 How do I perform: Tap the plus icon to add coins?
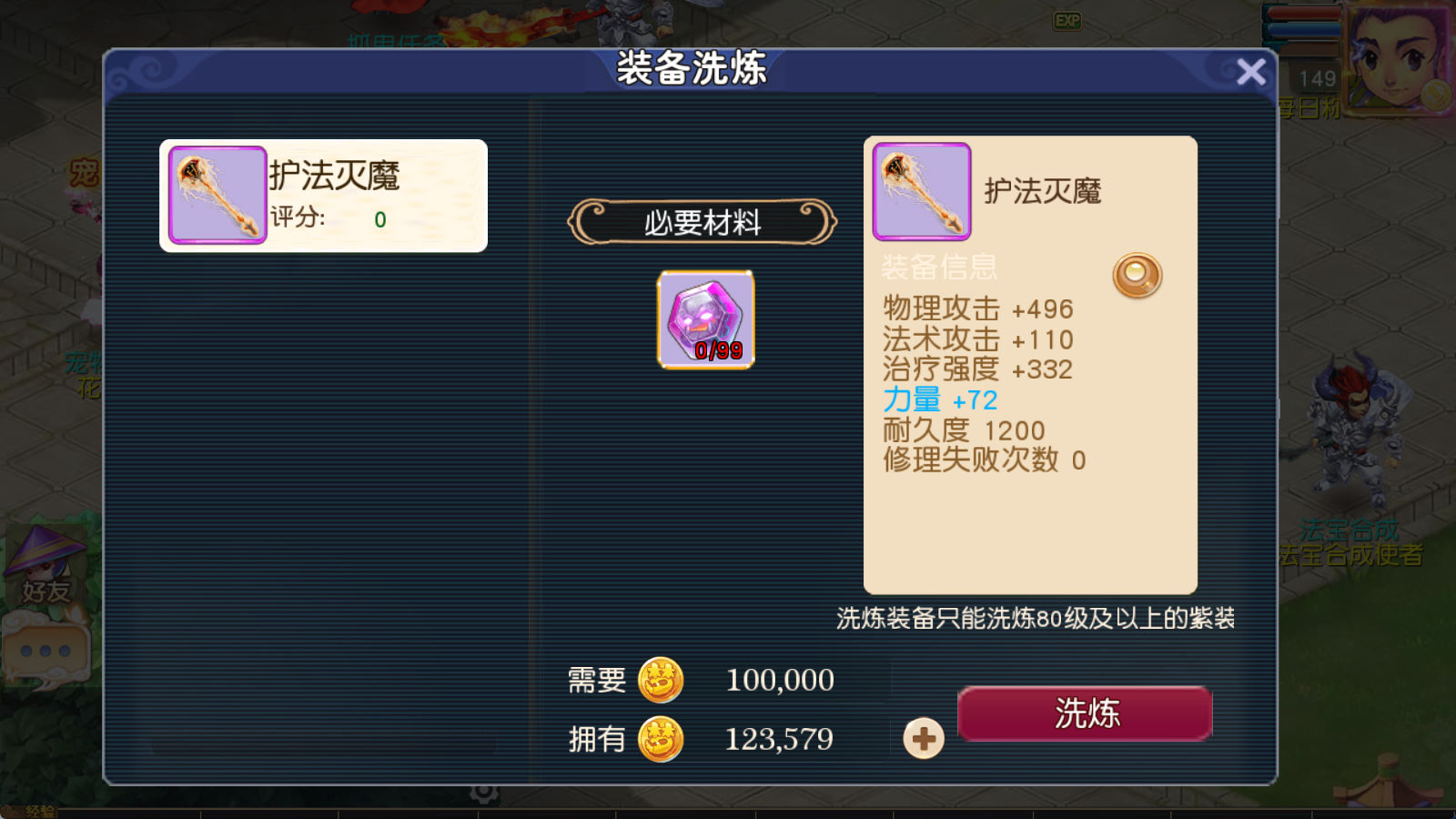pos(924,738)
